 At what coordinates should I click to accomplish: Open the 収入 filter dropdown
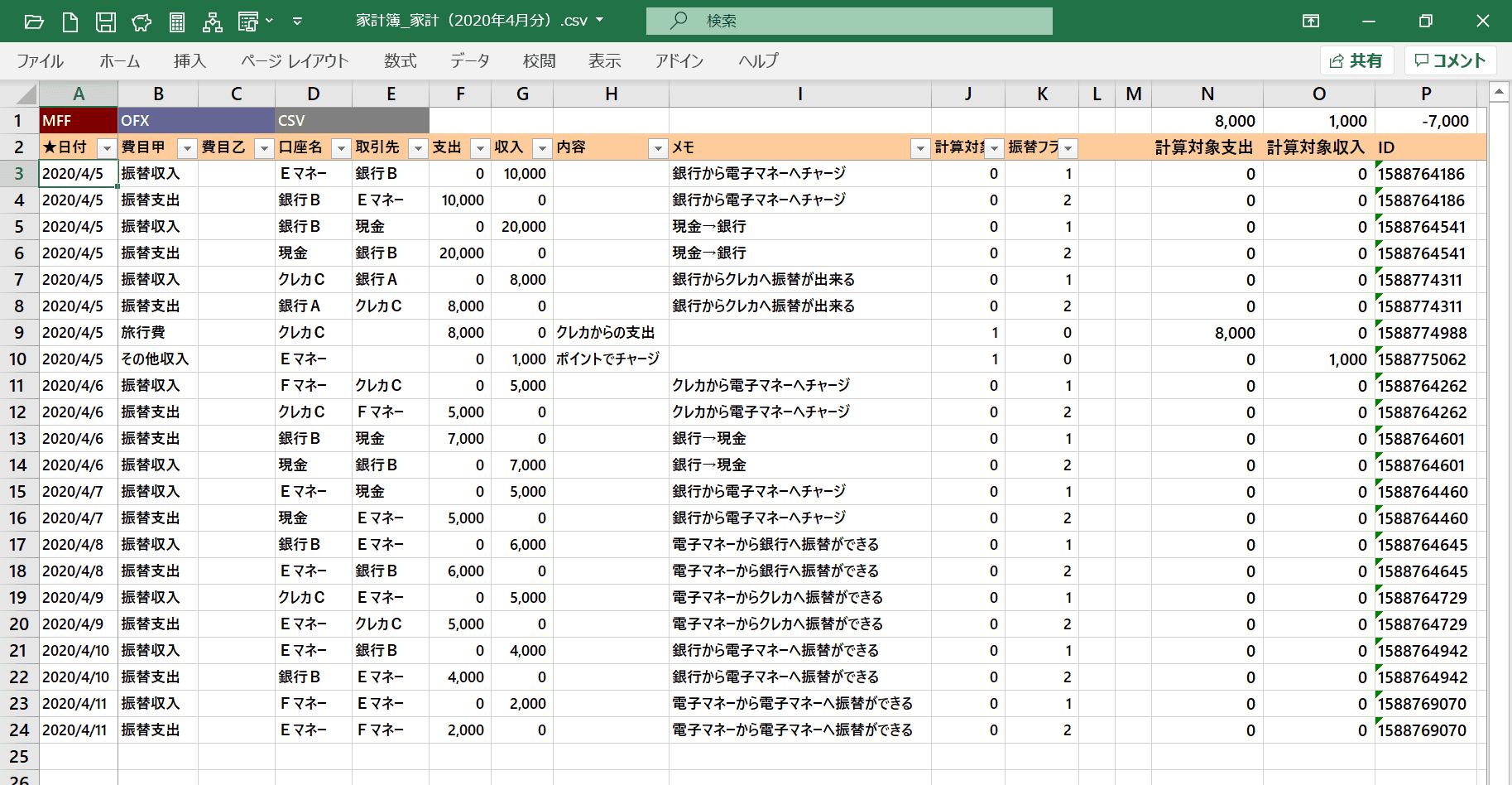pyautogui.click(x=543, y=148)
